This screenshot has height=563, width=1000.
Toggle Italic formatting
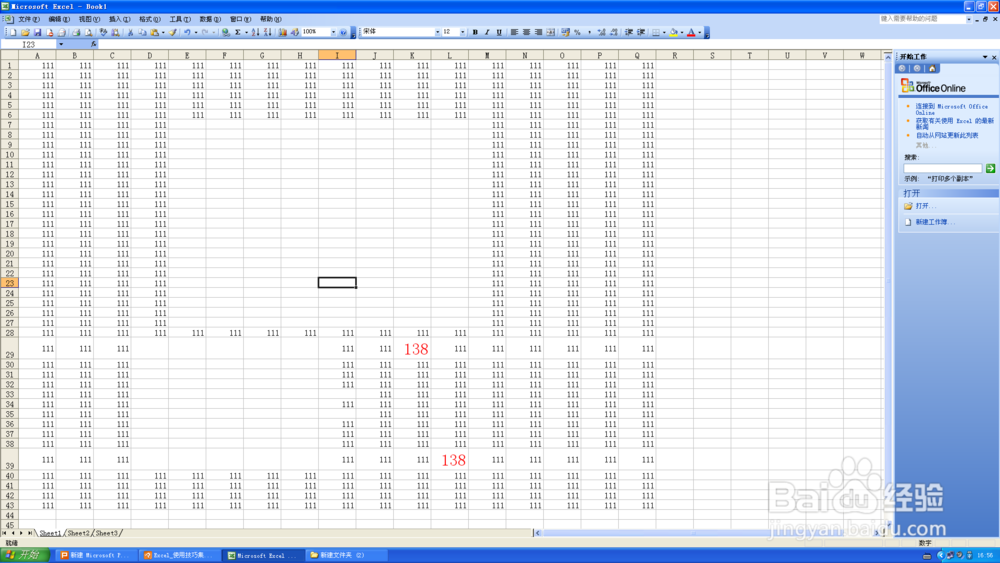487,32
